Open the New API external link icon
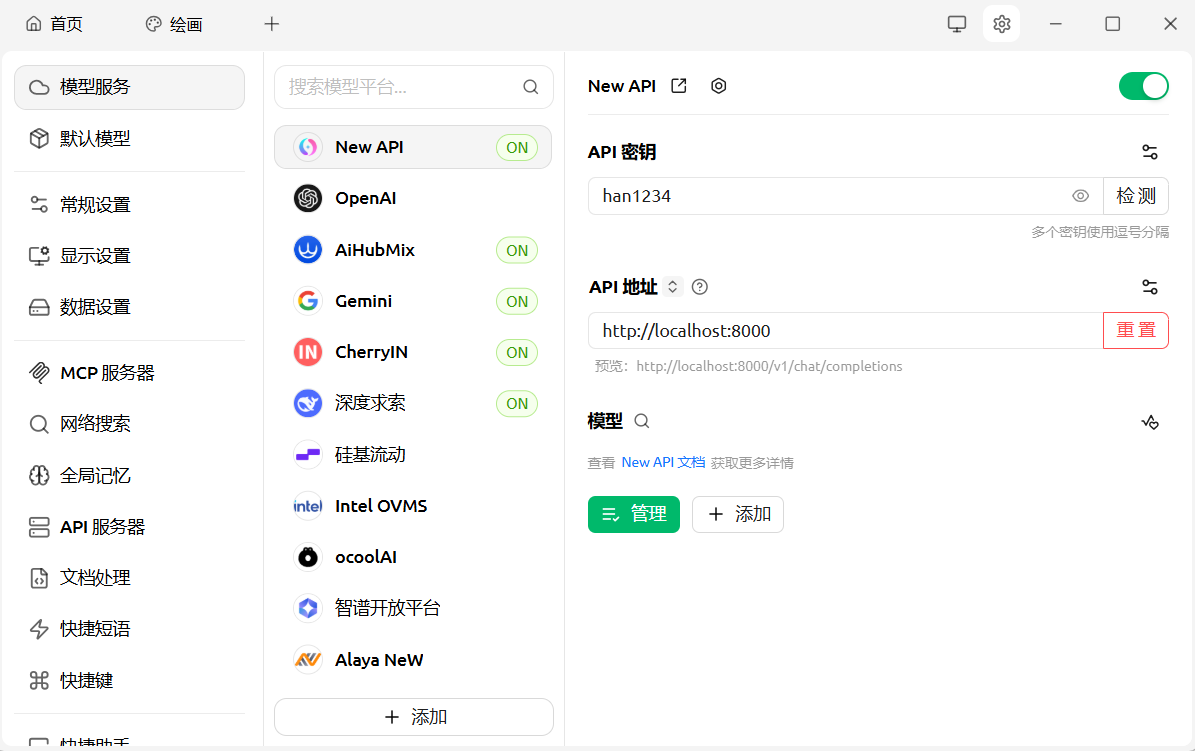Image resolution: width=1195 pixels, height=751 pixels. [x=678, y=86]
